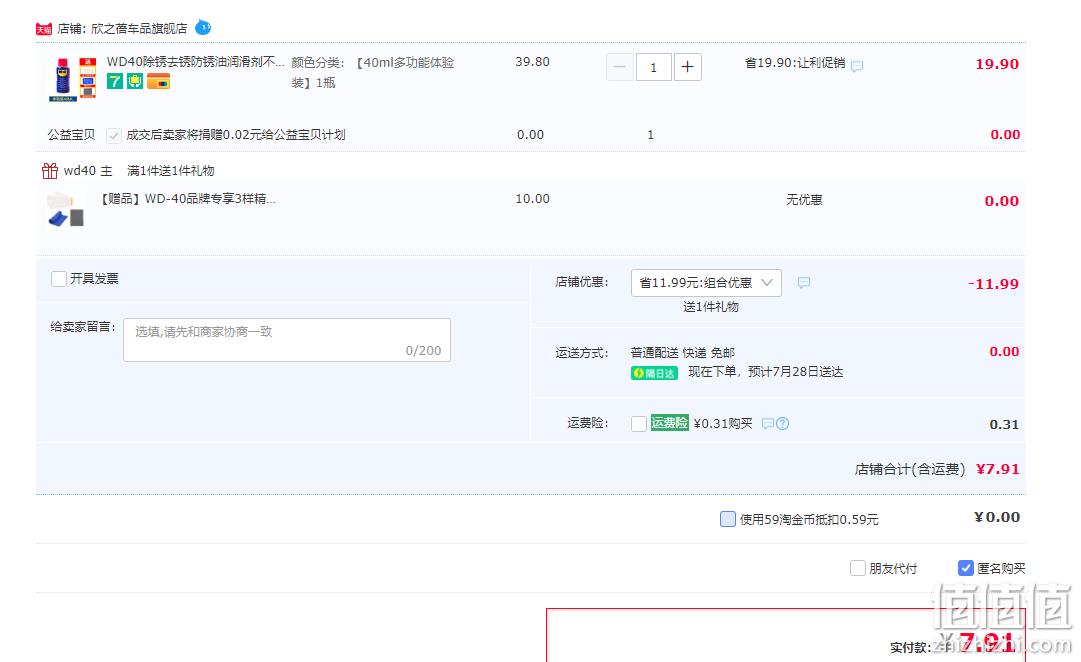Toggle 使用59淘金币抵扣0.59元 checkbox
Image resolution: width=1081 pixels, height=662 pixels.
coord(727,519)
